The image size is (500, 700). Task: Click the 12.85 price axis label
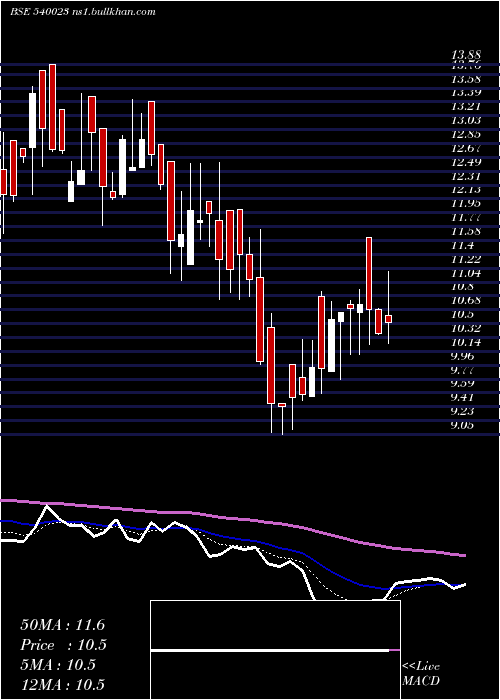tap(466, 134)
